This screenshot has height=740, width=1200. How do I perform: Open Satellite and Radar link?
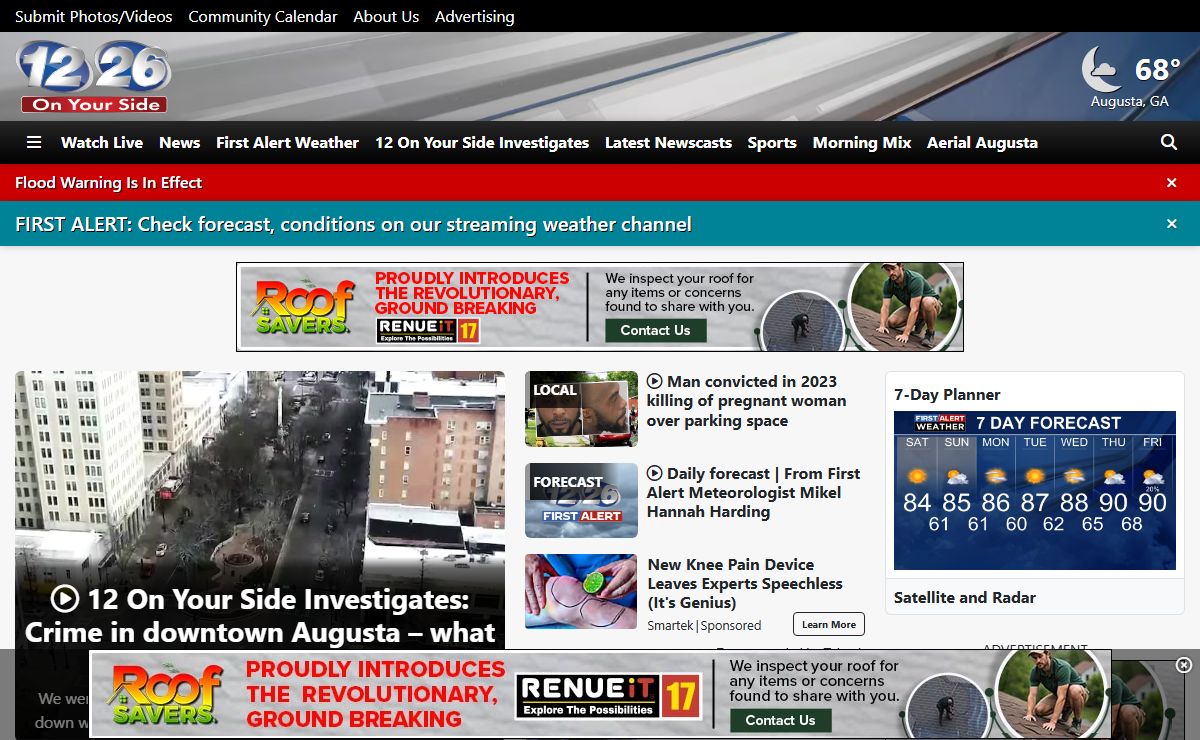[965, 598]
